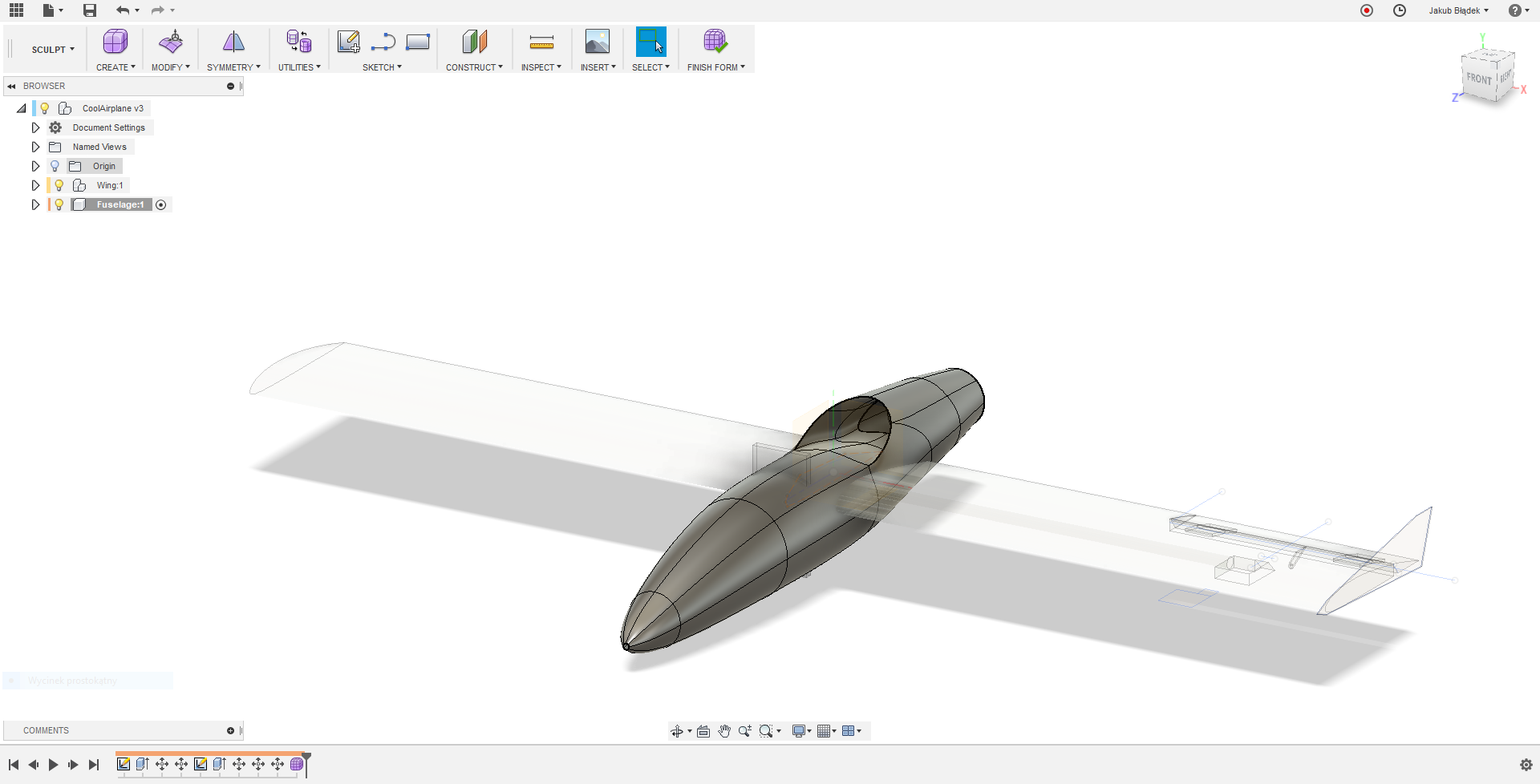Image resolution: width=1540 pixels, height=784 pixels.
Task: Activate the Select tool icon
Action: (x=650, y=42)
